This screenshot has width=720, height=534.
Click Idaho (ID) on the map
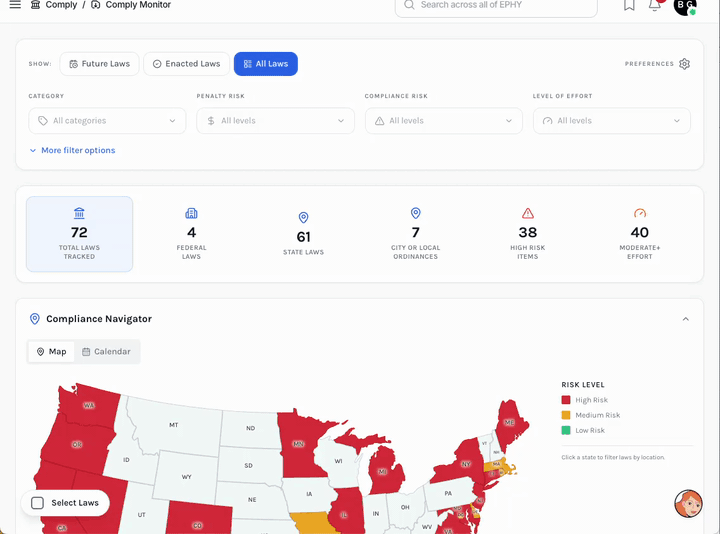point(126,460)
